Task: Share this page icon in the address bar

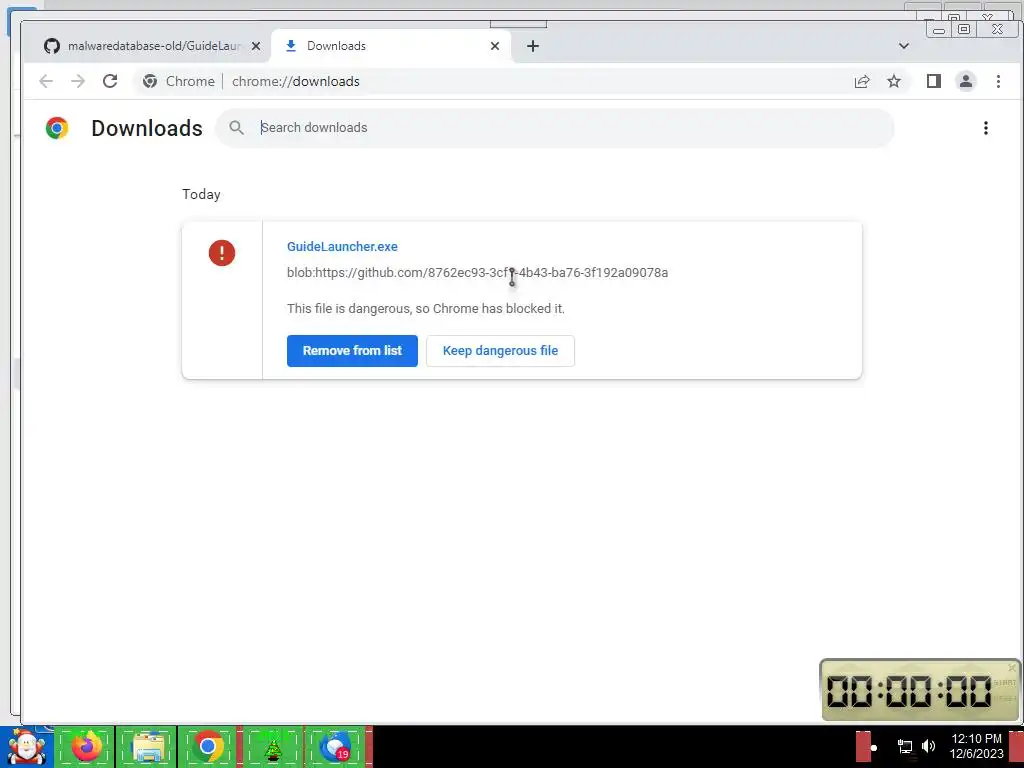Action: 862,81
